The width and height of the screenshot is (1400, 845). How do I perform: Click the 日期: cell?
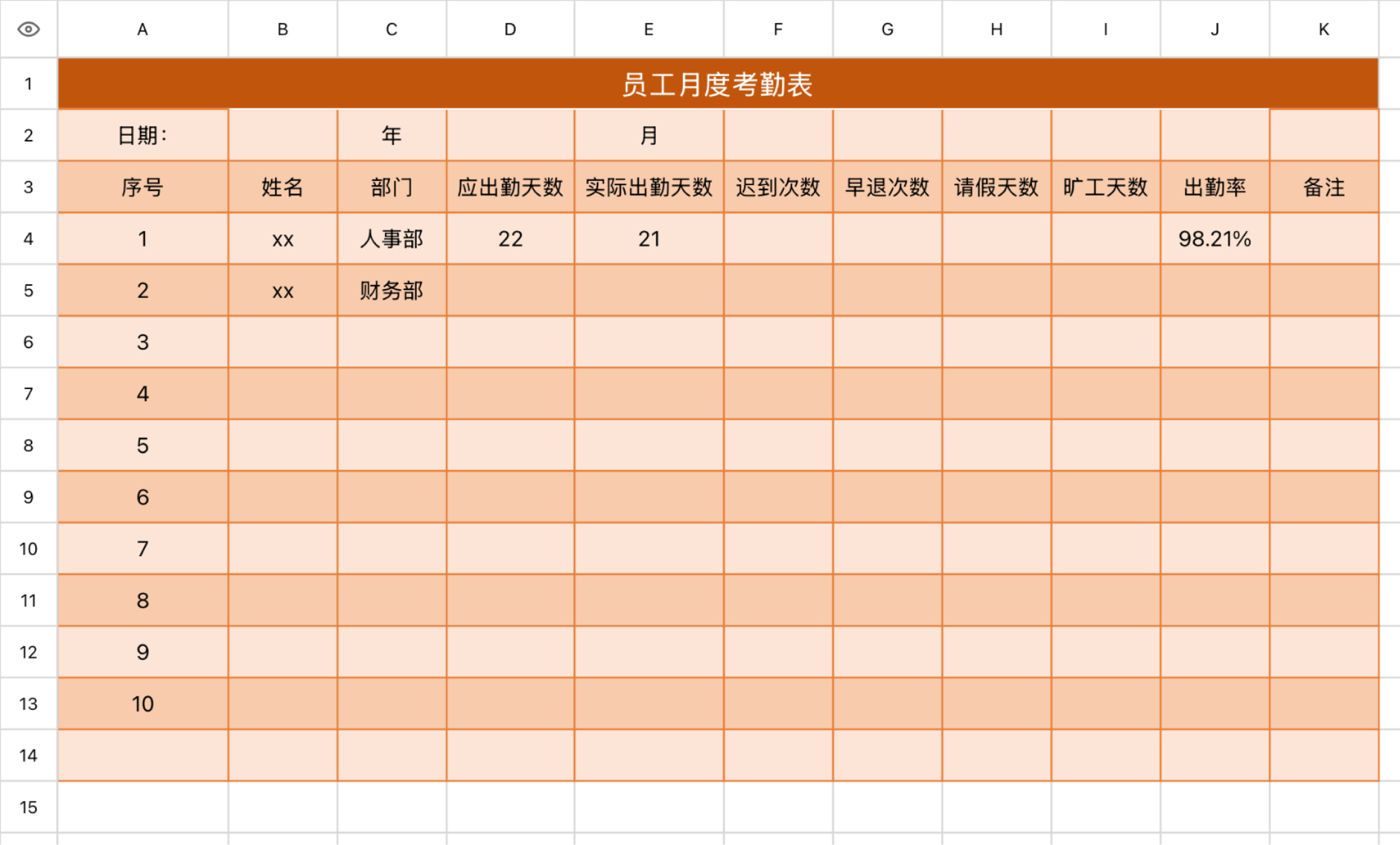pyautogui.click(x=143, y=135)
